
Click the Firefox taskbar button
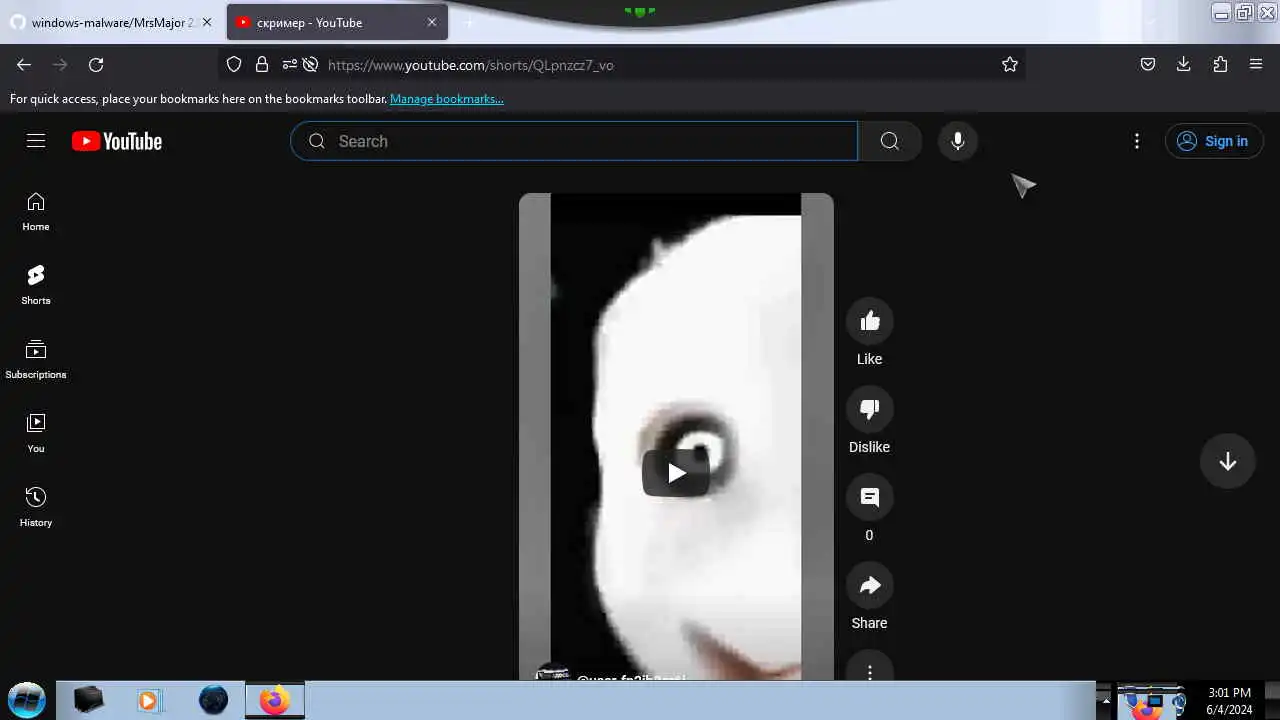click(275, 700)
